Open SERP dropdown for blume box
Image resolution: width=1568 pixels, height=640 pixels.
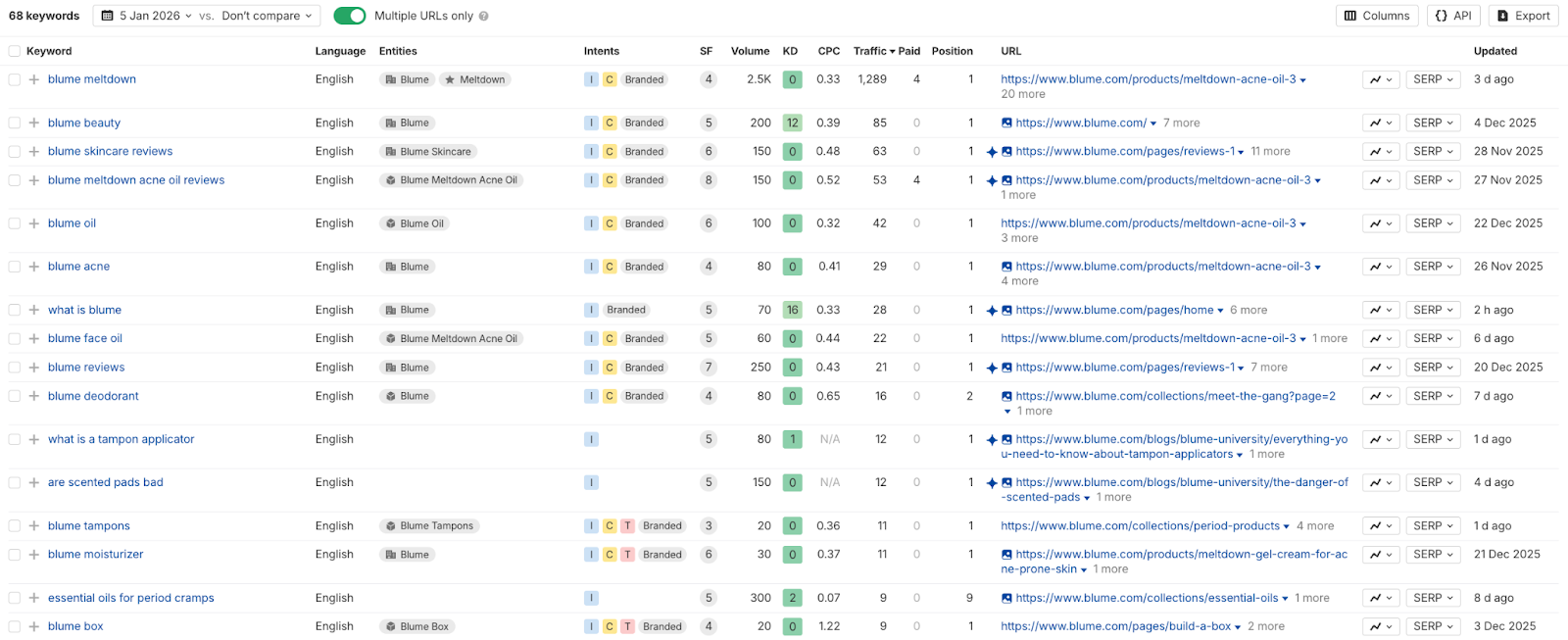[x=1433, y=626]
